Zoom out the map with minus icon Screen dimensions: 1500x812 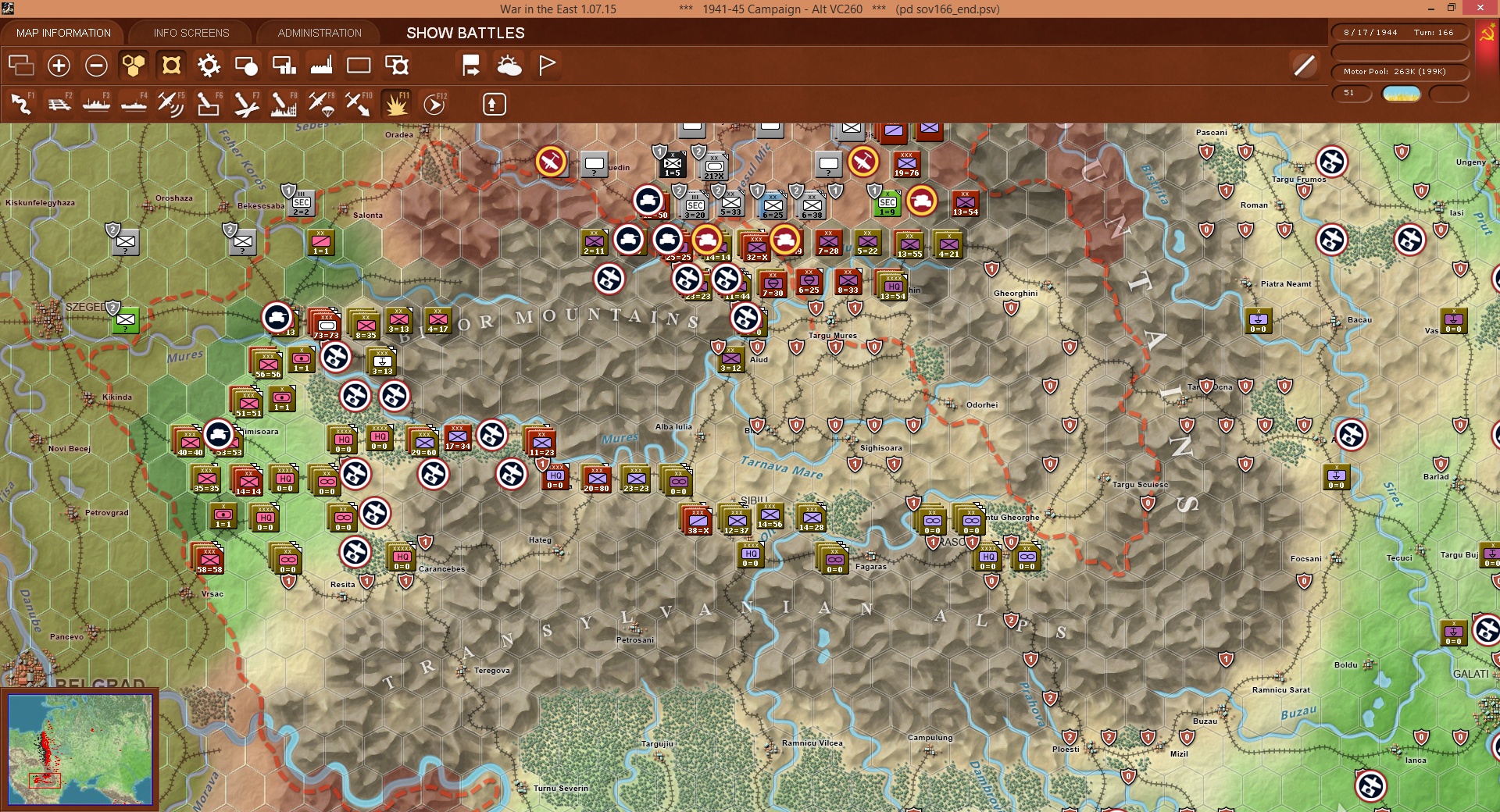tap(96, 66)
